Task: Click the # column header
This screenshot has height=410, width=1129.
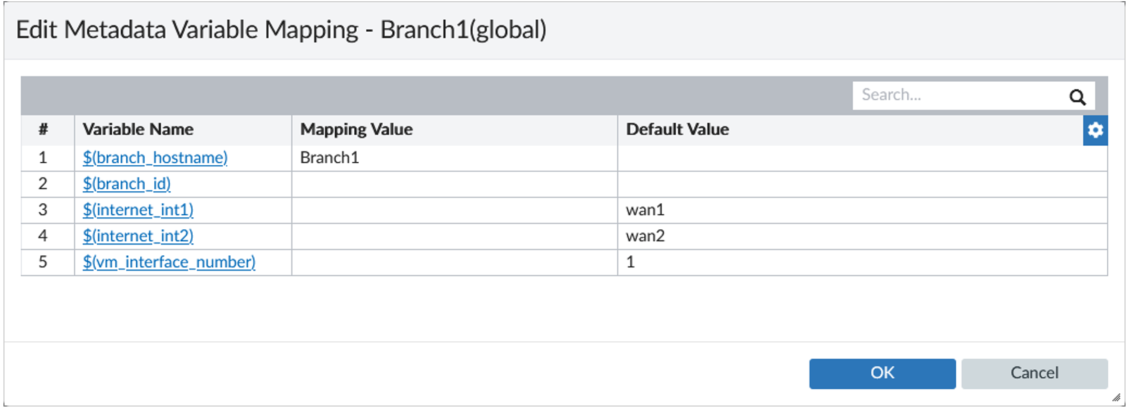Action: coord(44,130)
